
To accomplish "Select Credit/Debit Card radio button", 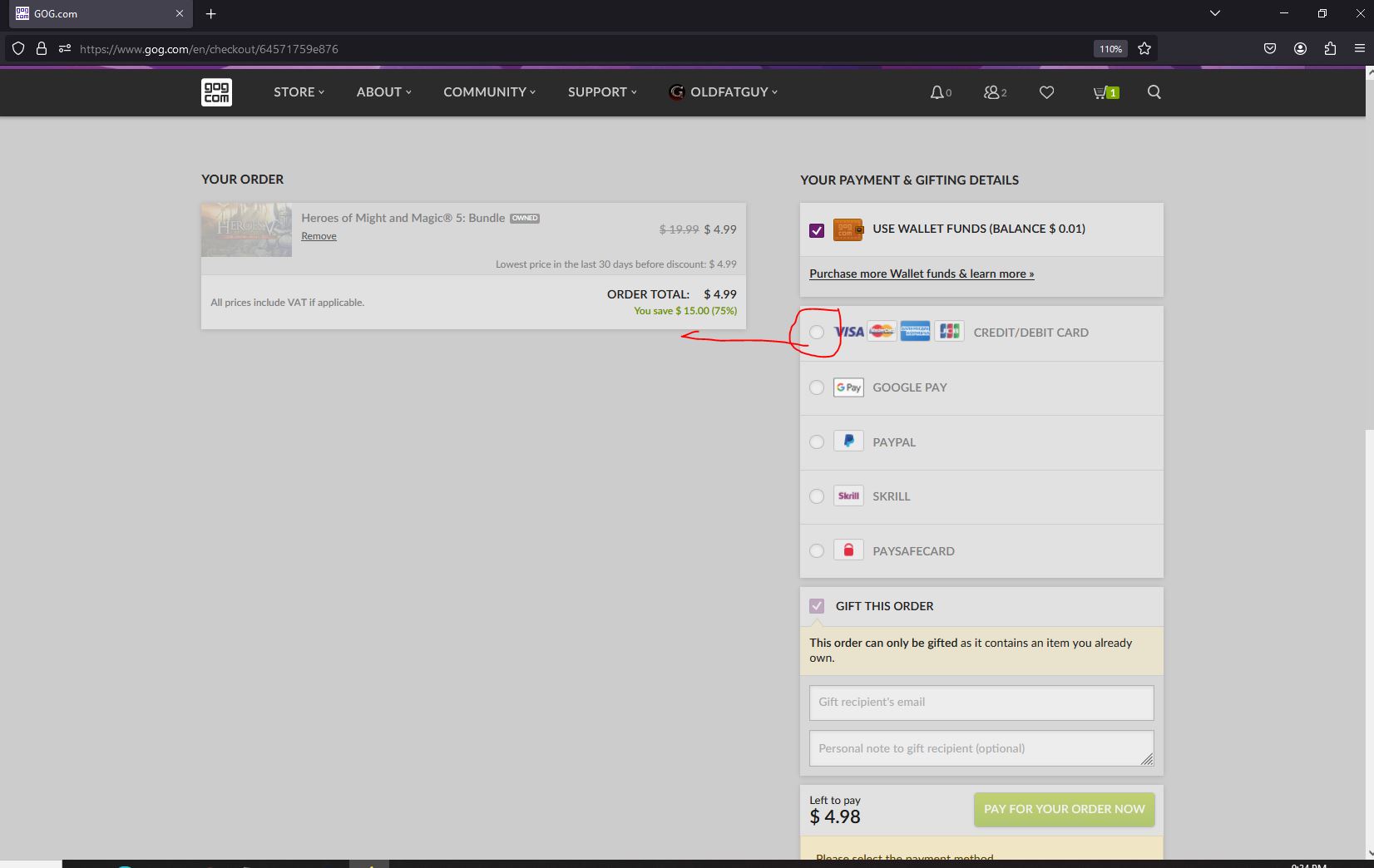I will pyautogui.click(x=817, y=333).
